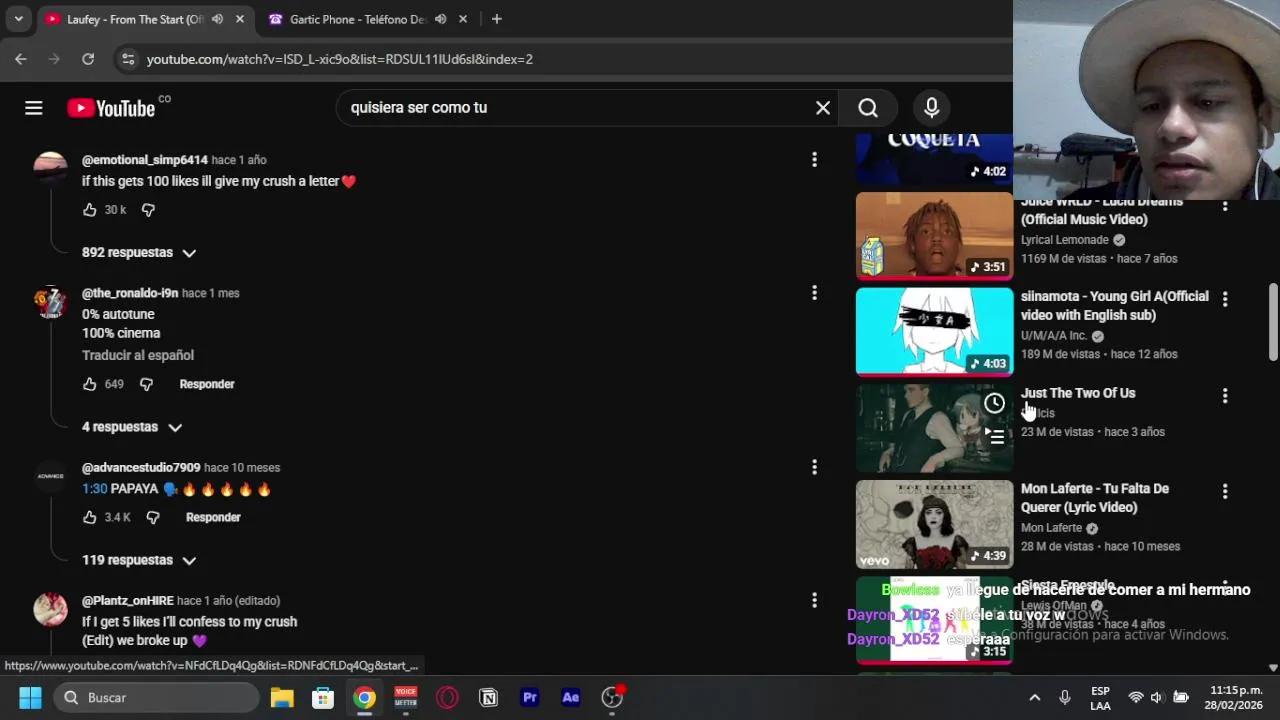Open options for @emotional_simp6414 comment
1280x720 pixels.
[x=814, y=160]
